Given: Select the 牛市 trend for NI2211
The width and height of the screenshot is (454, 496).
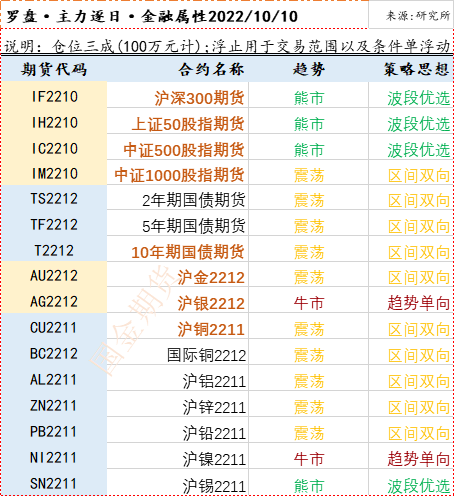Looking at the screenshot, I should 309,459.
